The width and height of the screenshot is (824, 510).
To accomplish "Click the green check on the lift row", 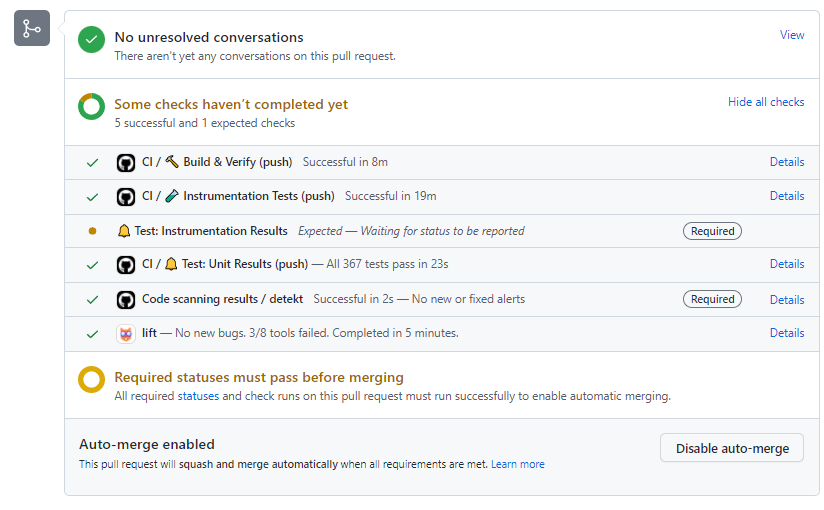I will point(92,334).
